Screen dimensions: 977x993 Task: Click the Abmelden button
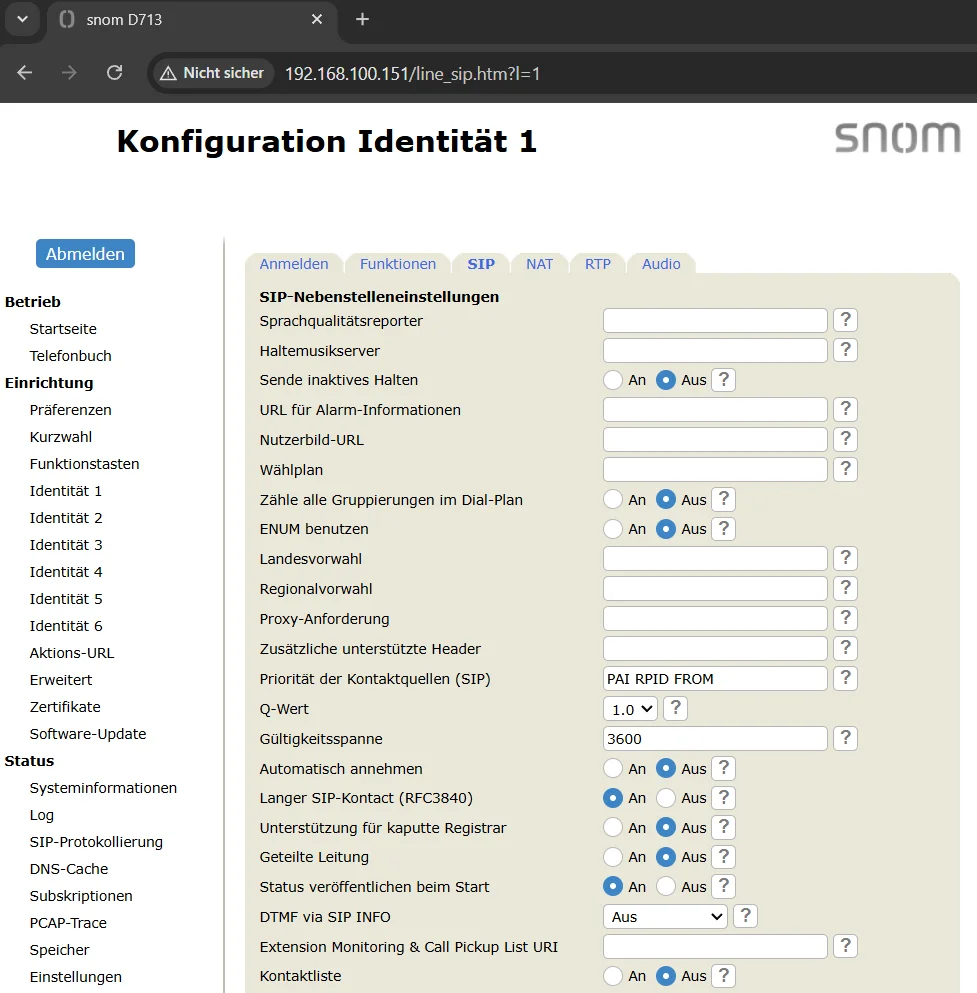tap(85, 253)
